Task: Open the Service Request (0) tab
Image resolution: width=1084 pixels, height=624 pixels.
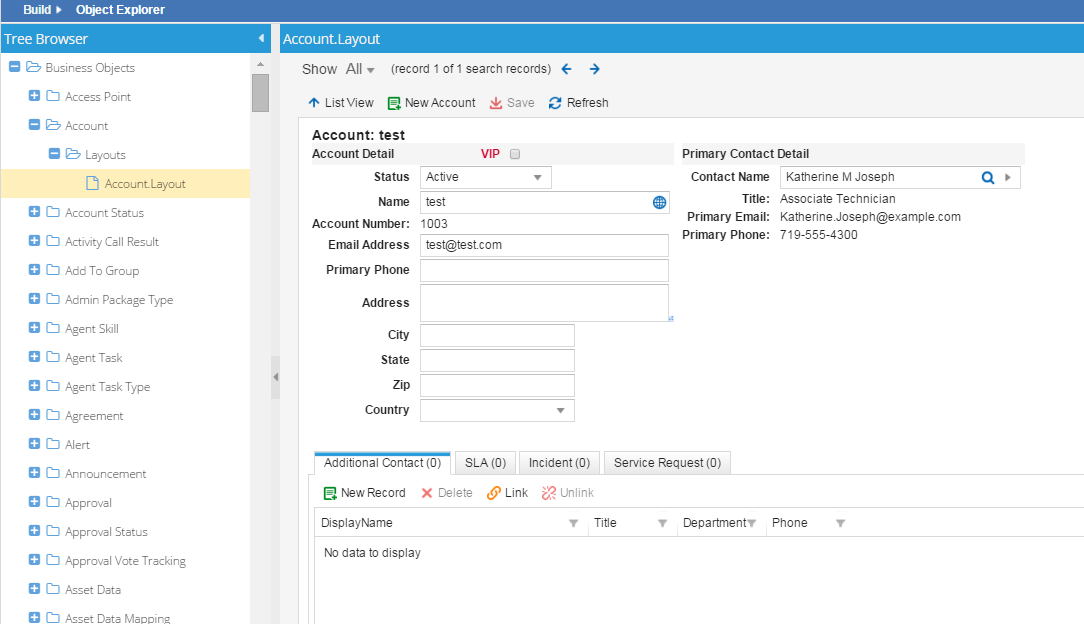Action: 667,463
